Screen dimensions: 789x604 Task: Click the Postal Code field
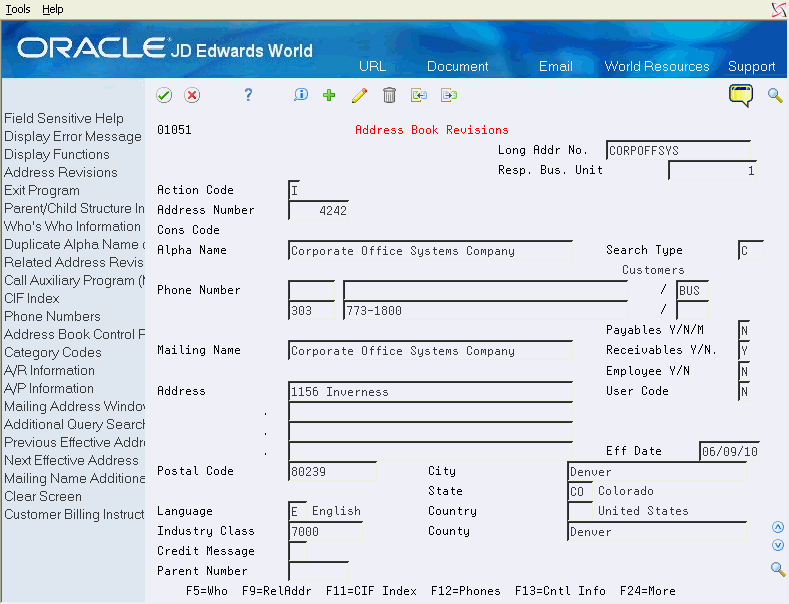(332, 472)
